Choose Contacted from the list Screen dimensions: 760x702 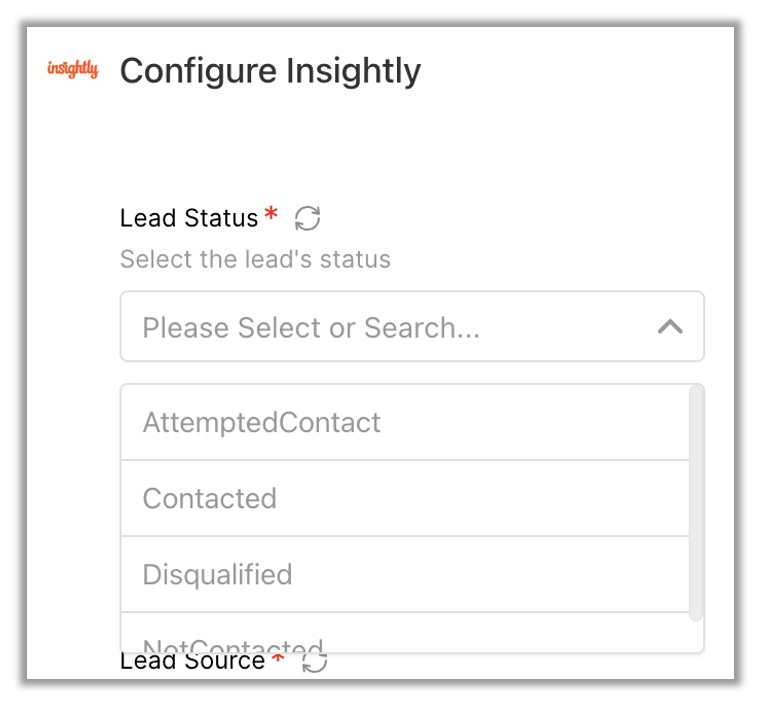point(209,498)
